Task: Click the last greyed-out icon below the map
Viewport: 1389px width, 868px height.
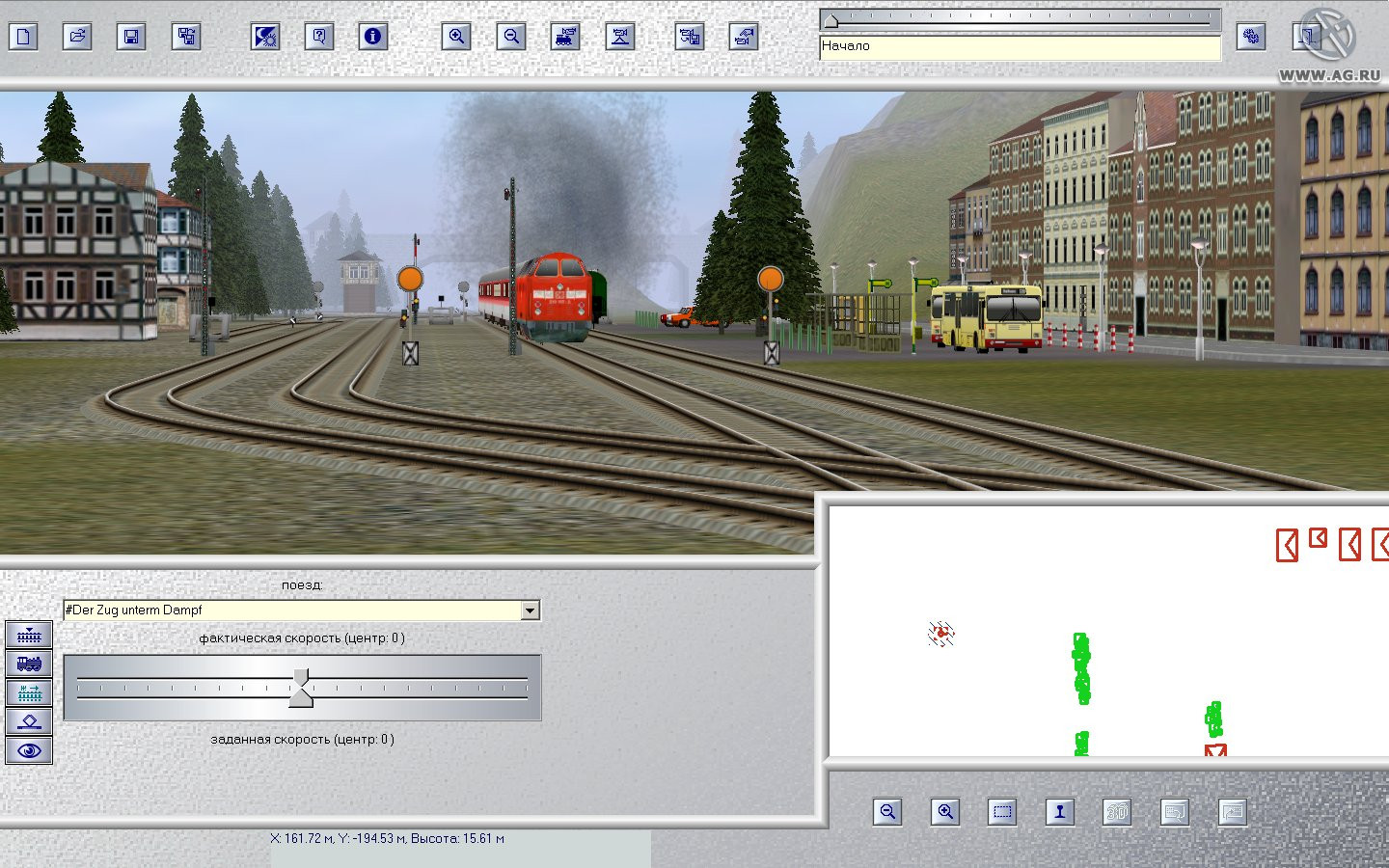Action: (x=1233, y=812)
